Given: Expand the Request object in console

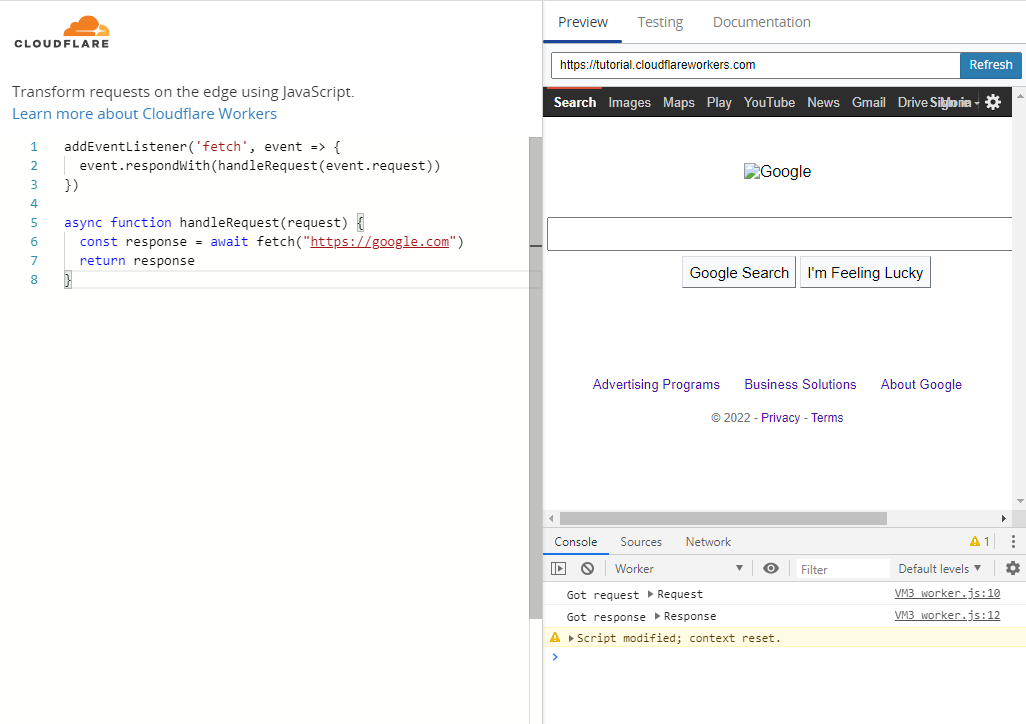Looking at the screenshot, I should (x=651, y=594).
